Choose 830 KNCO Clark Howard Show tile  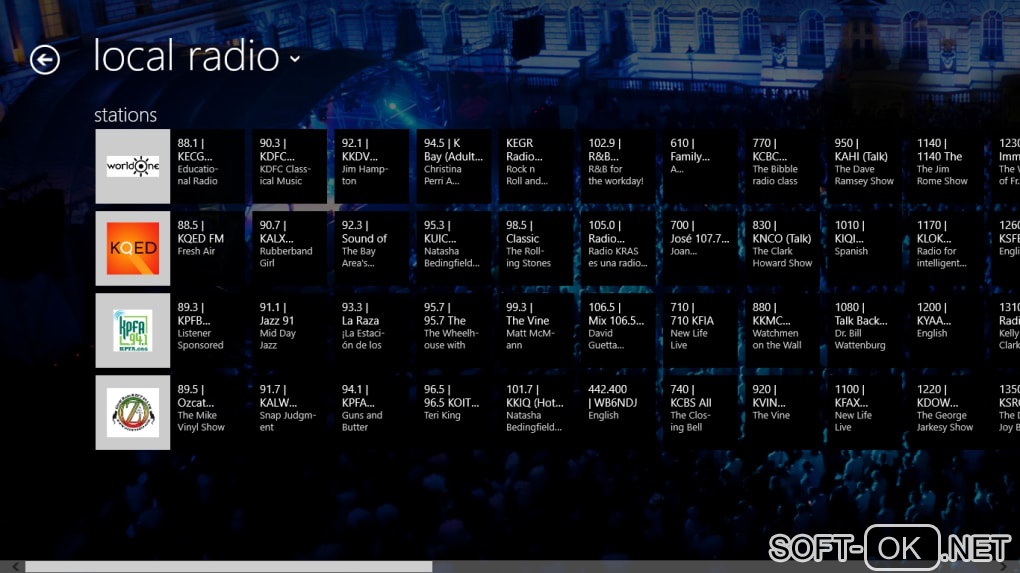point(782,248)
